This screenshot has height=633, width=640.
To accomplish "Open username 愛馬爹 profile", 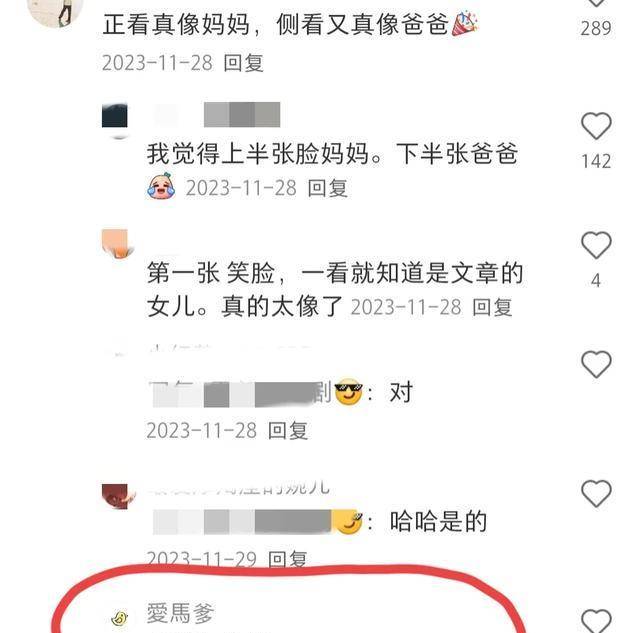I will tap(180, 613).
